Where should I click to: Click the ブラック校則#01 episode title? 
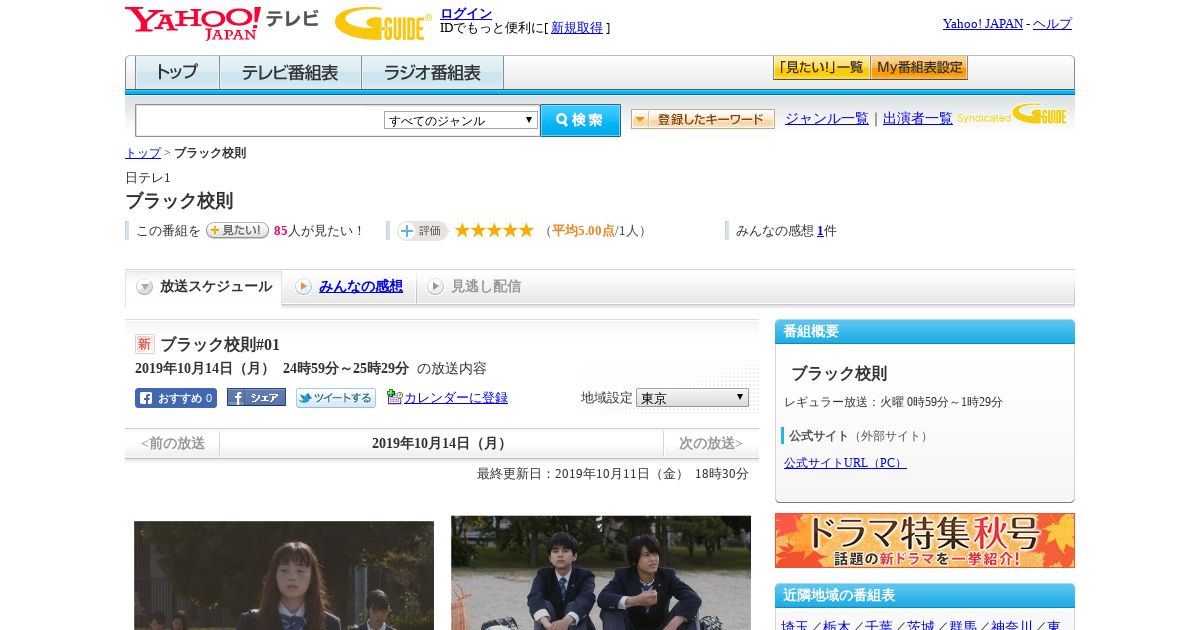tap(220, 345)
